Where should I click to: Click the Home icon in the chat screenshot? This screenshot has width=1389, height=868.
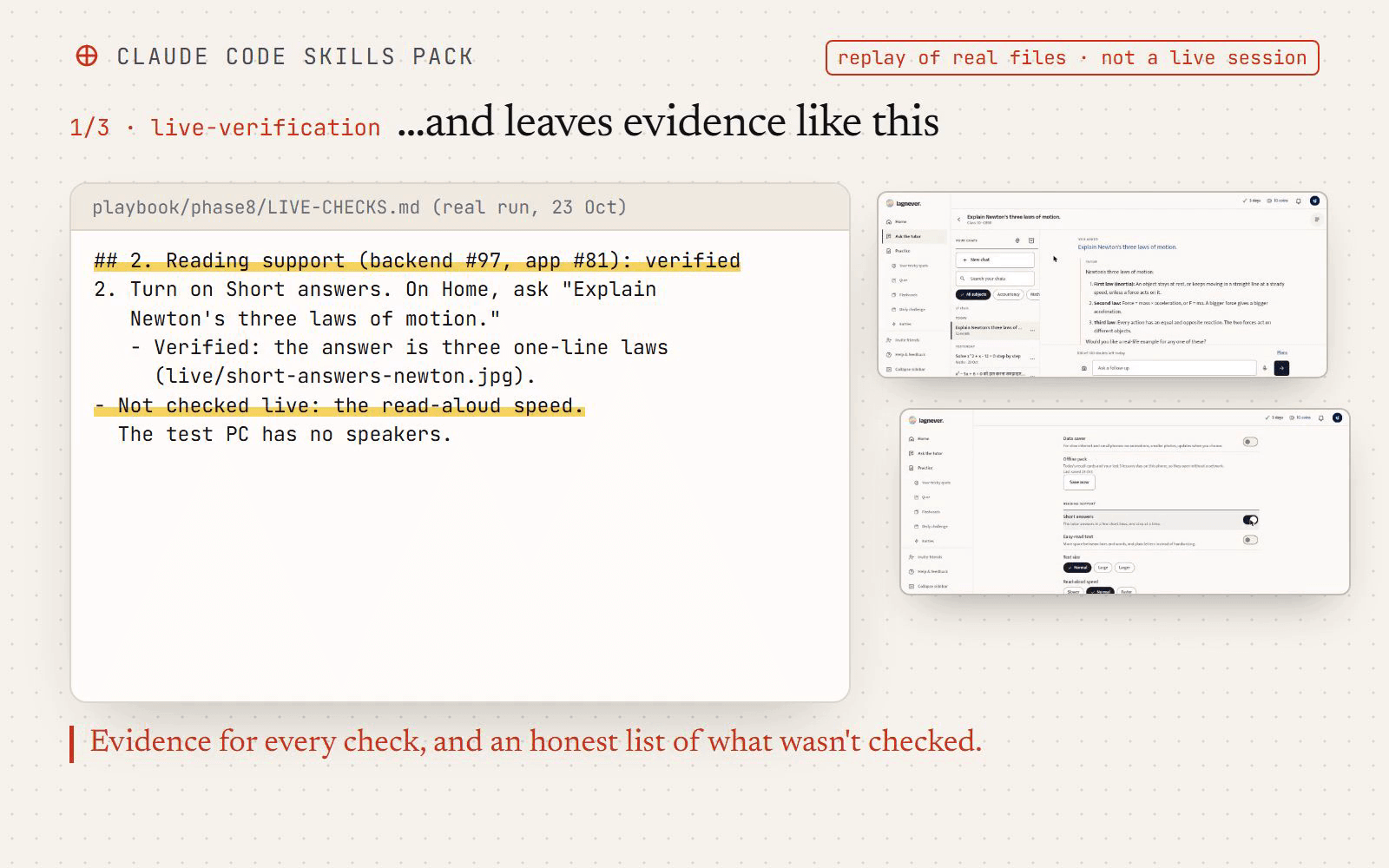click(889, 221)
